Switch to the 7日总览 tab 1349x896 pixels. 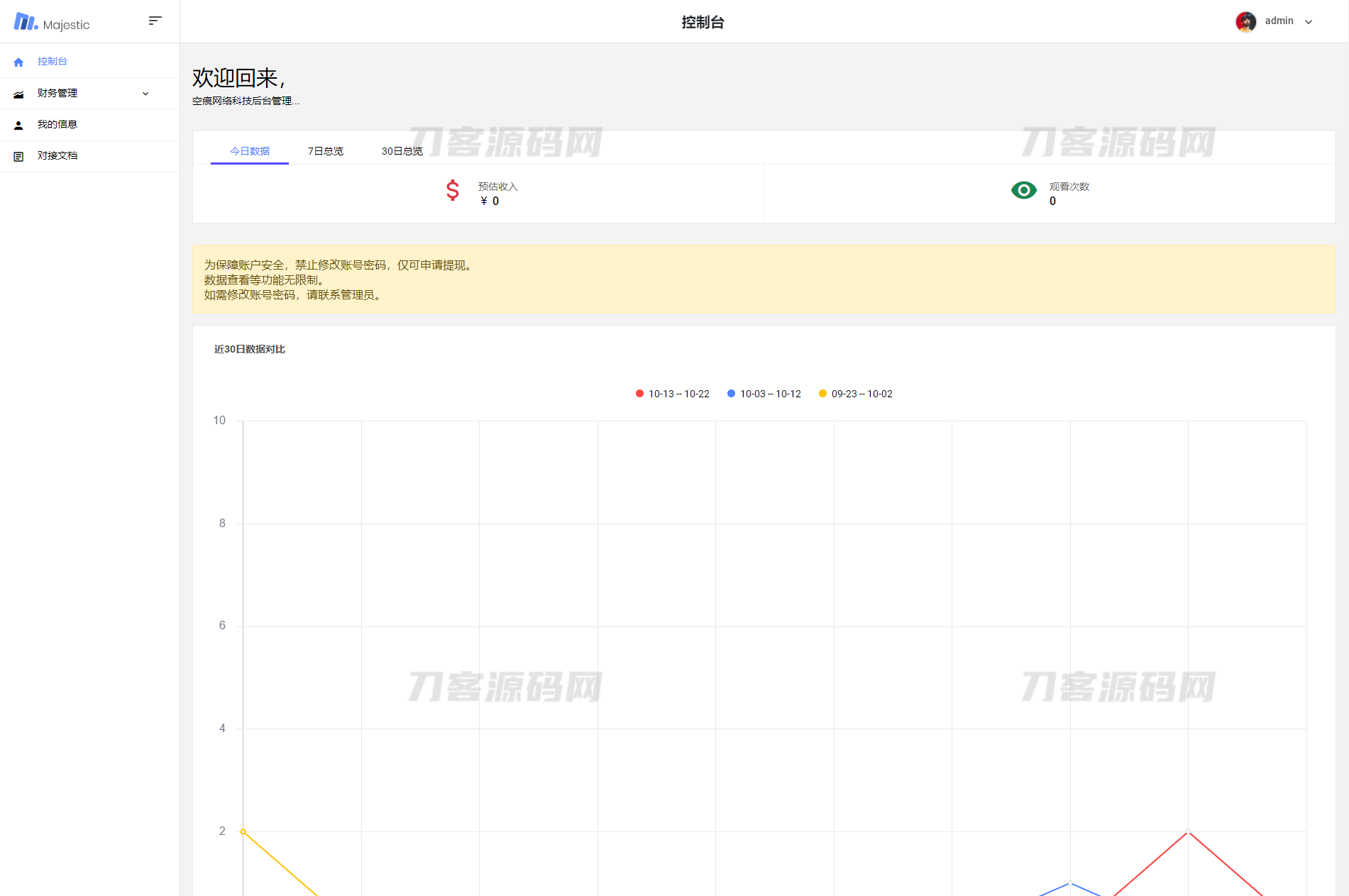point(325,151)
